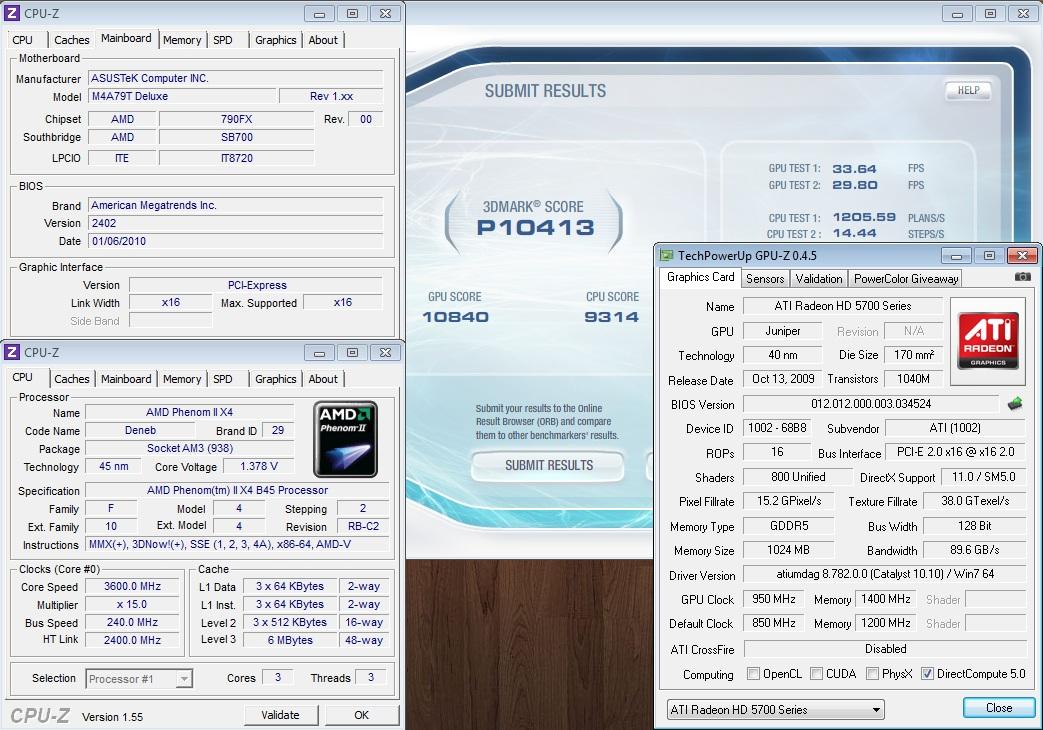Click the Bus Interface PCI-E 2.0 x16 field
This screenshot has width=1043, height=730.
955,453
